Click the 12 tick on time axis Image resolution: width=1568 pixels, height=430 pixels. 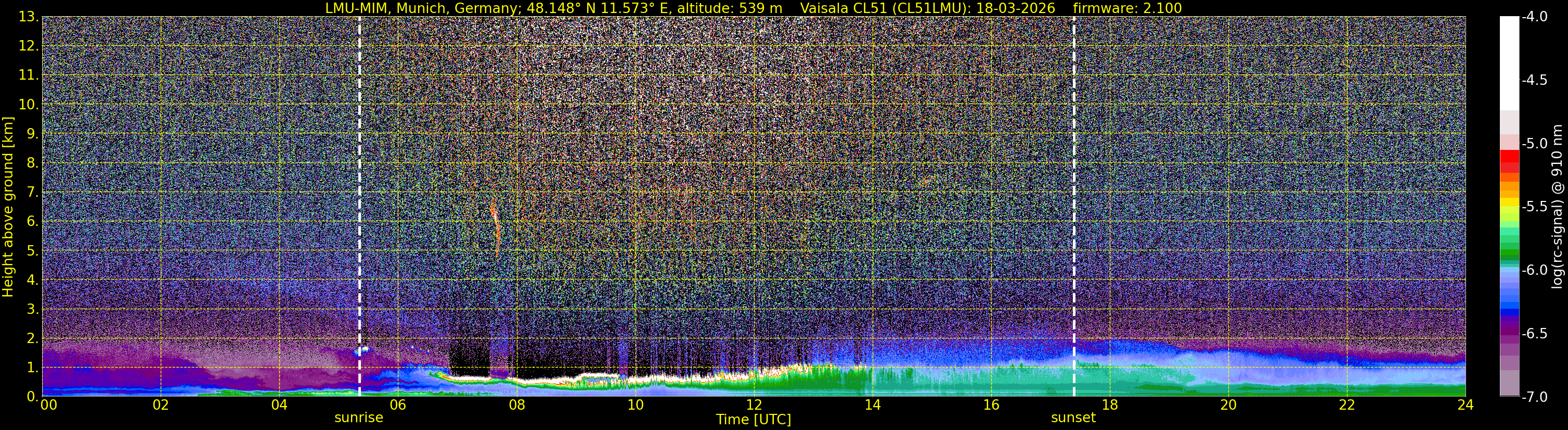coord(754,405)
